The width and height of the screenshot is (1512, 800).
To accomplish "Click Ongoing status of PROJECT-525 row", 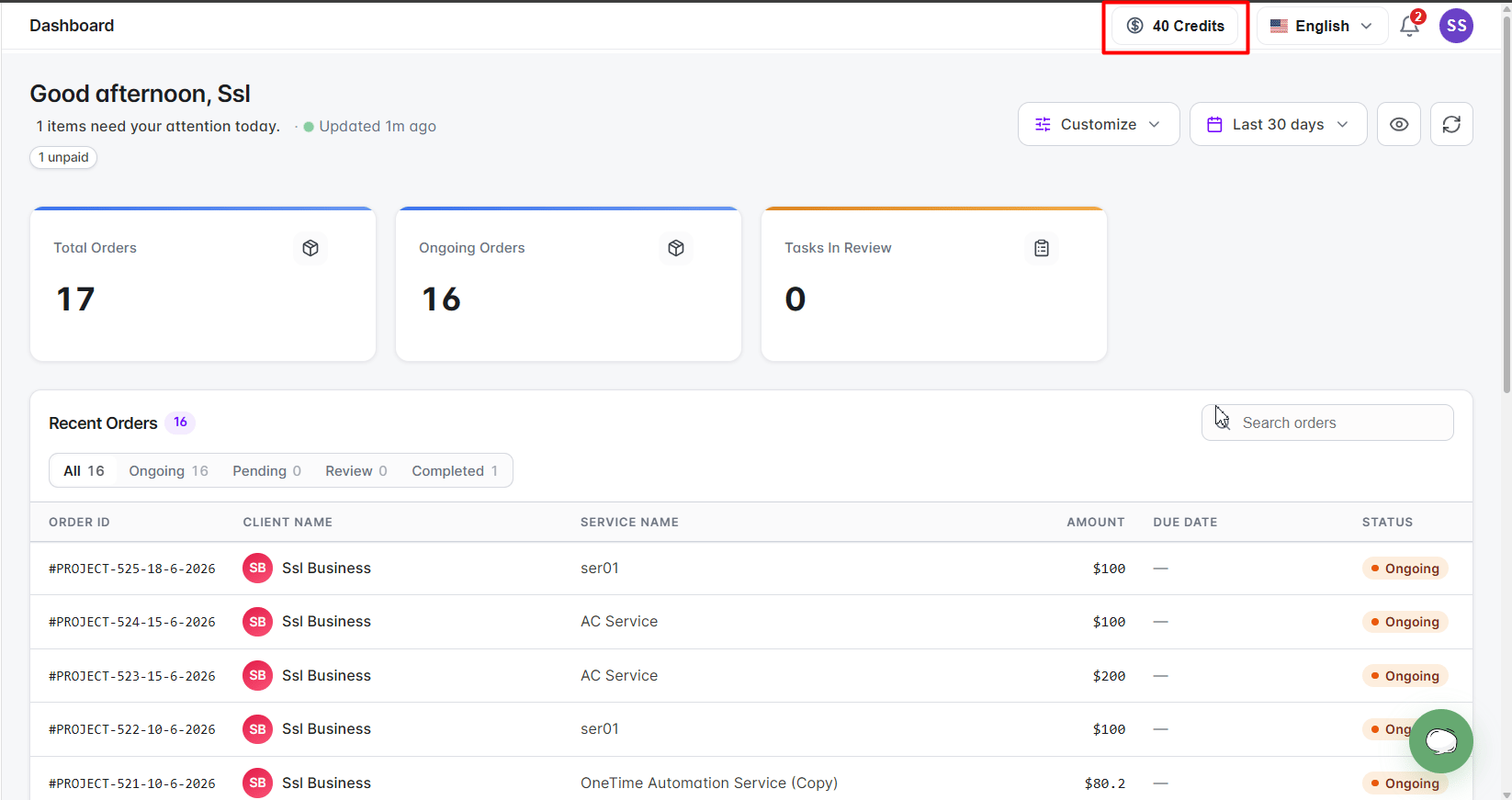I will pos(1405,569).
